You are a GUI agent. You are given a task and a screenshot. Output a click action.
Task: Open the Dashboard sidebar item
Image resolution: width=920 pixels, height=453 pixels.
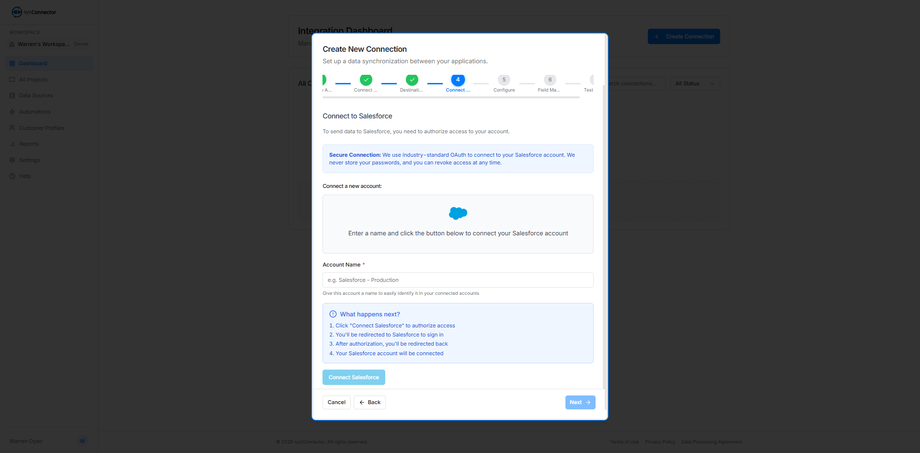coord(49,63)
